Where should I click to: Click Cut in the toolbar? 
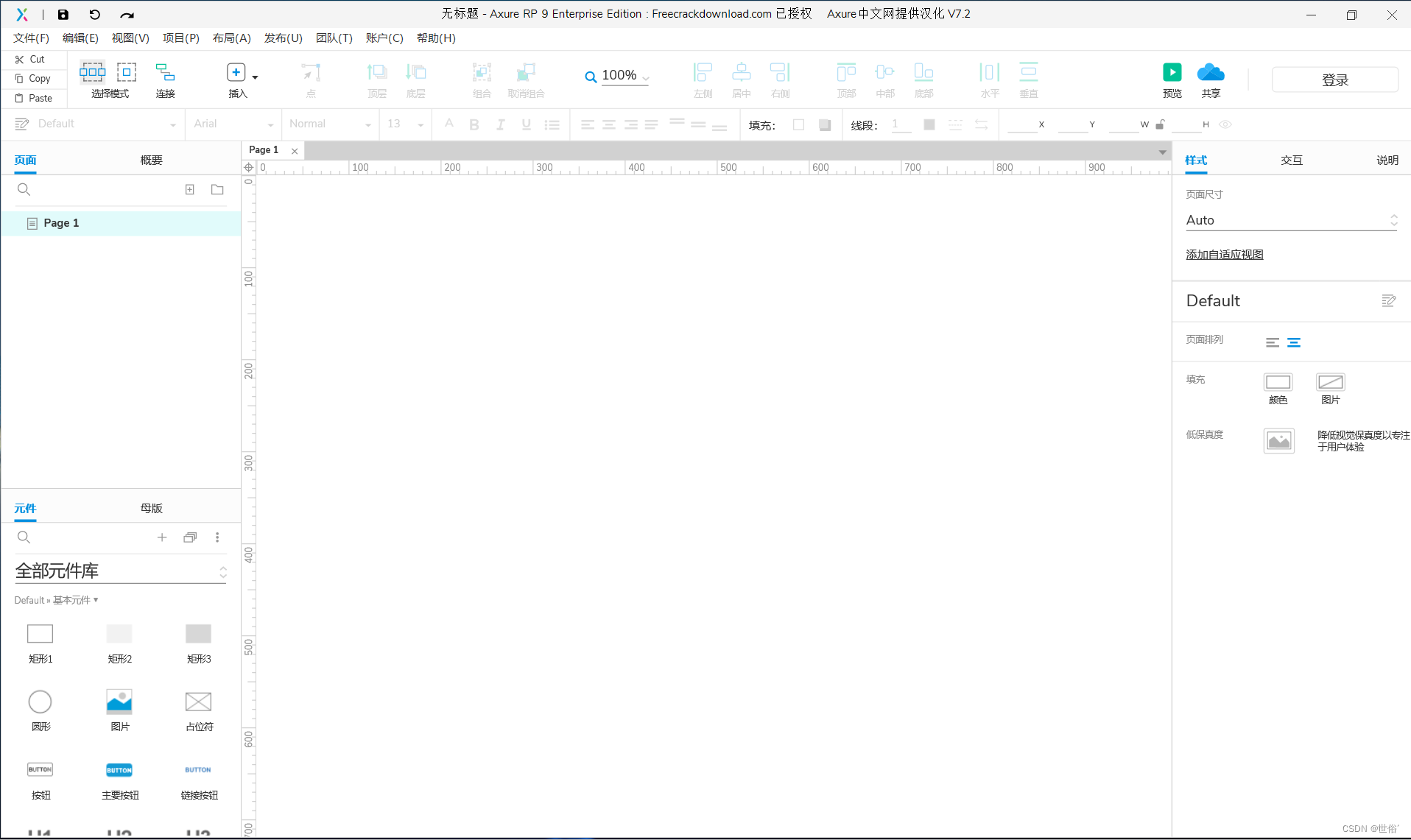click(x=30, y=59)
